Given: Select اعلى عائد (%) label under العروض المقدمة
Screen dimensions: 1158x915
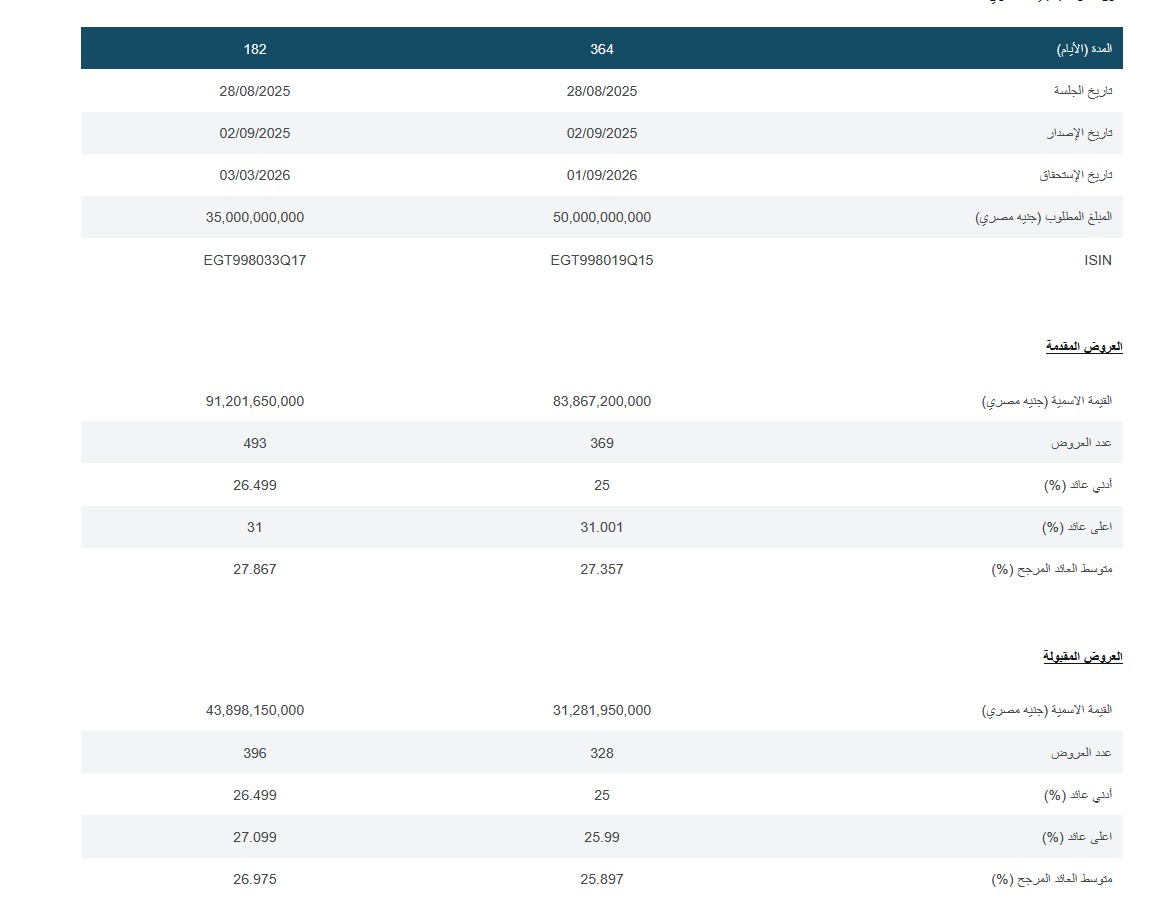Looking at the screenshot, I should [x=1077, y=527].
